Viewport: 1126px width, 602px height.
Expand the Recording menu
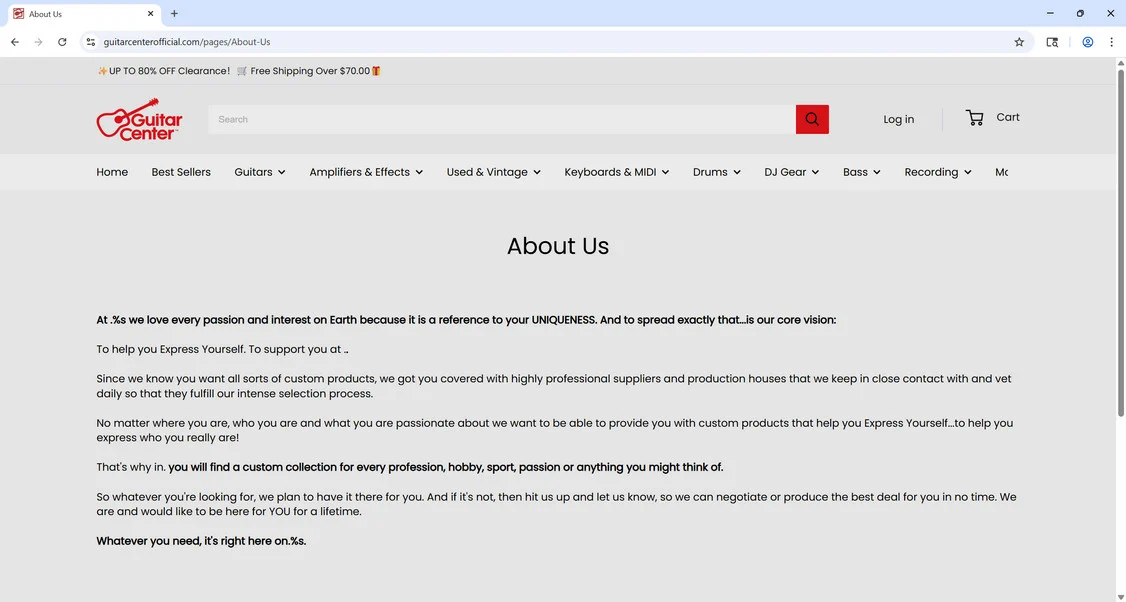[938, 172]
